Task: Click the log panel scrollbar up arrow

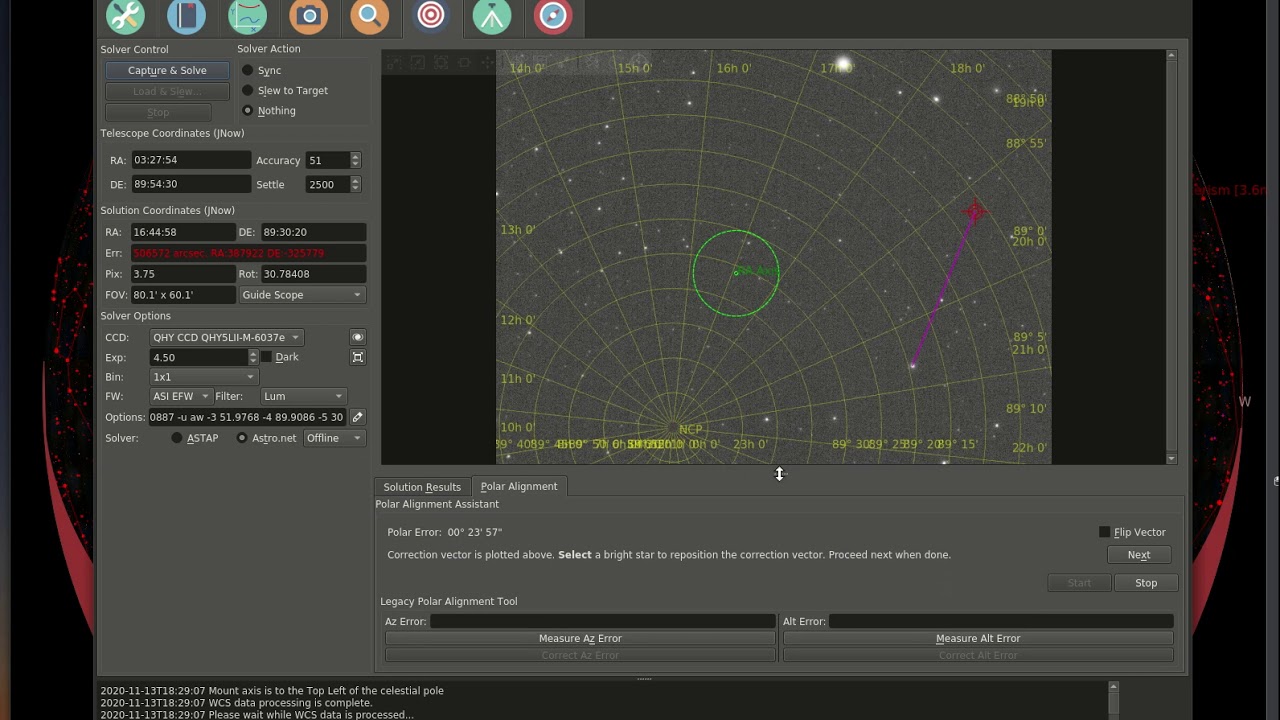Action: (1113, 687)
